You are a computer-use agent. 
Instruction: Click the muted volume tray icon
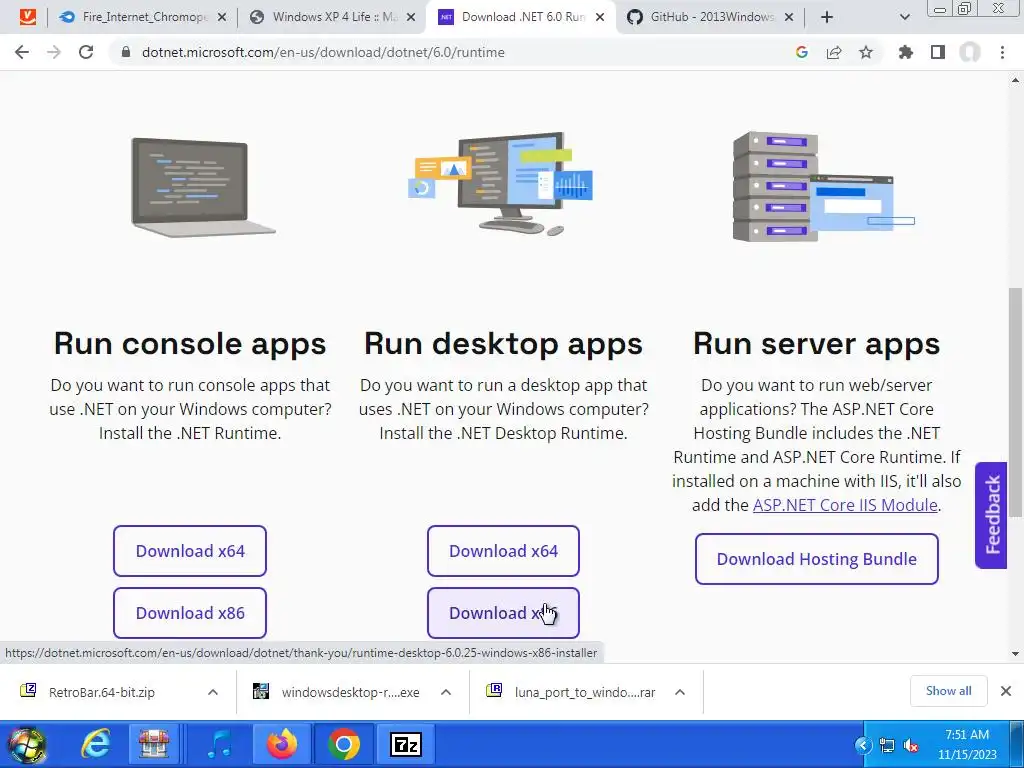[910, 745]
